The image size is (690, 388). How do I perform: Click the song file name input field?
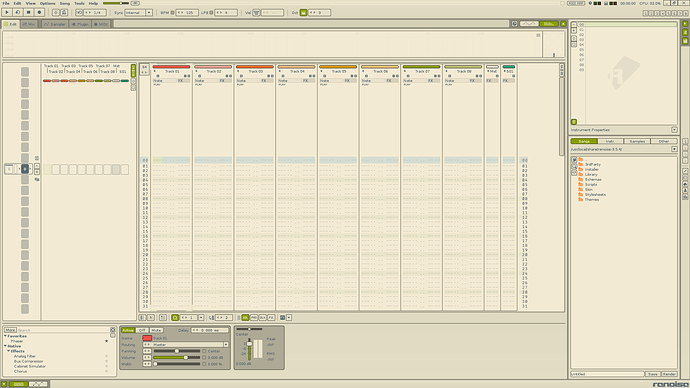pos(607,374)
